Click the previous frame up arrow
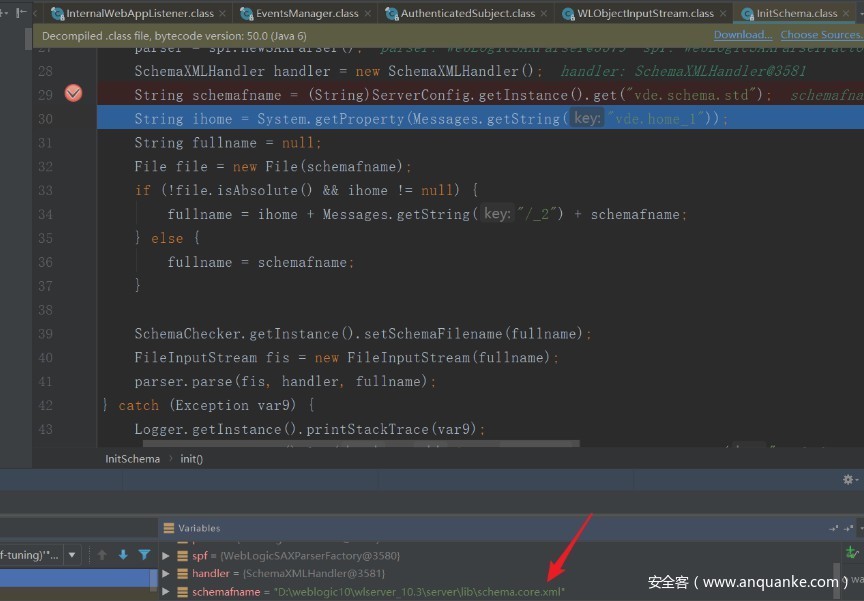Image resolution: width=864 pixels, height=601 pixels. [102, 555]
